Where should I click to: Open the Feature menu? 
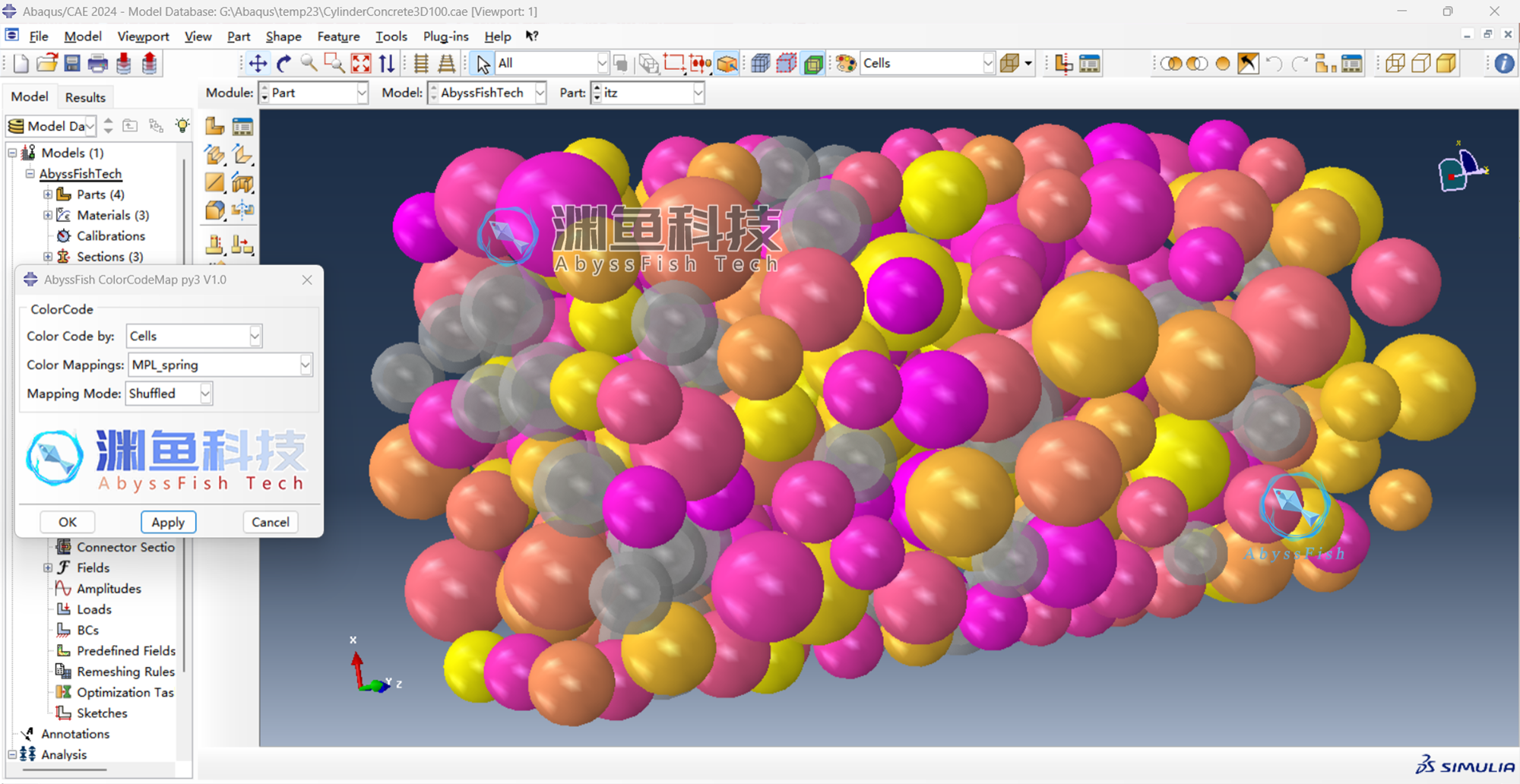pos(338,36)
